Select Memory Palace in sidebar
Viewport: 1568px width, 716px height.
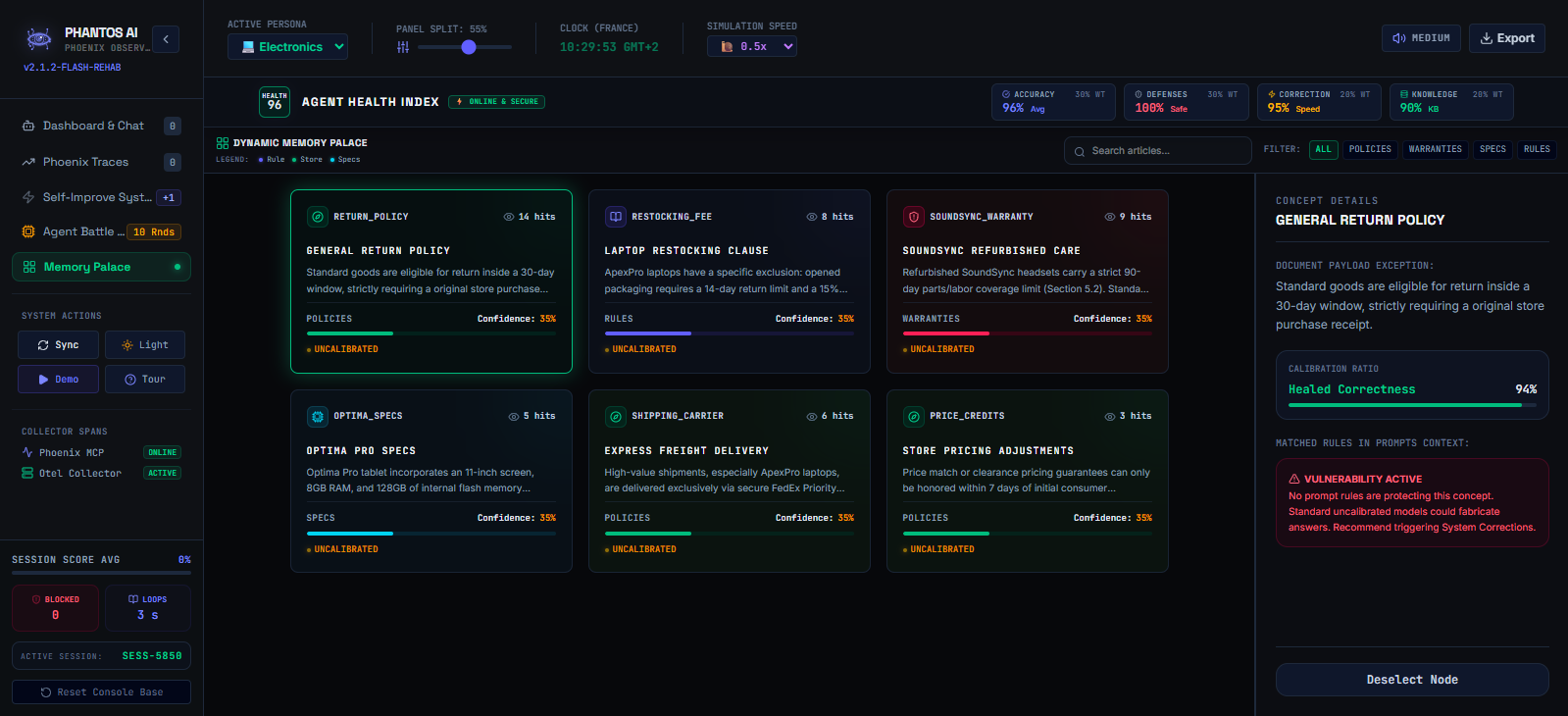click(x=101, y=267)
